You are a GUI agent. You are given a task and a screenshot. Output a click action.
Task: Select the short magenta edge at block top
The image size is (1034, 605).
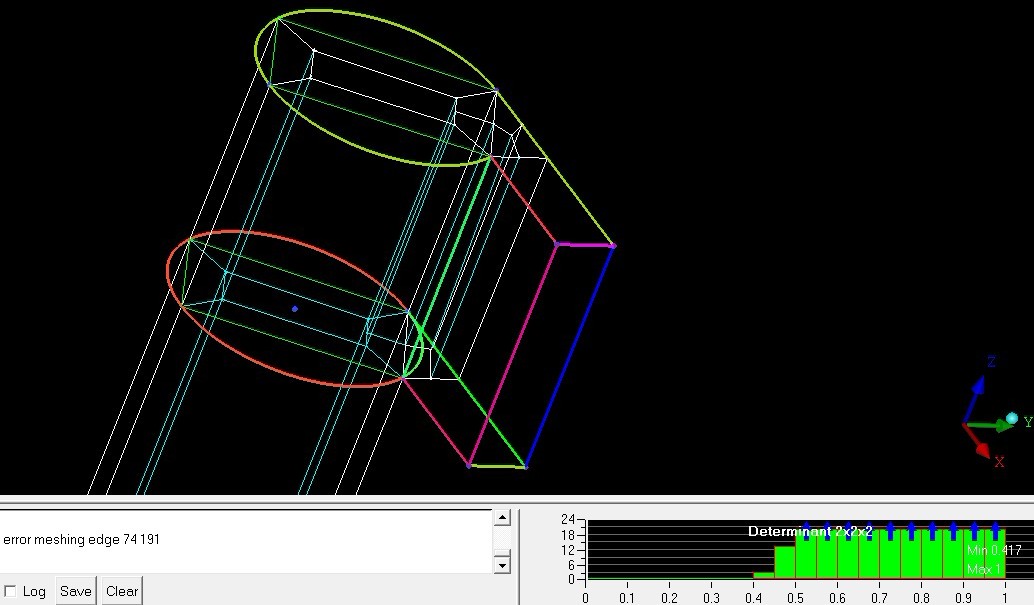pos(585,245)
